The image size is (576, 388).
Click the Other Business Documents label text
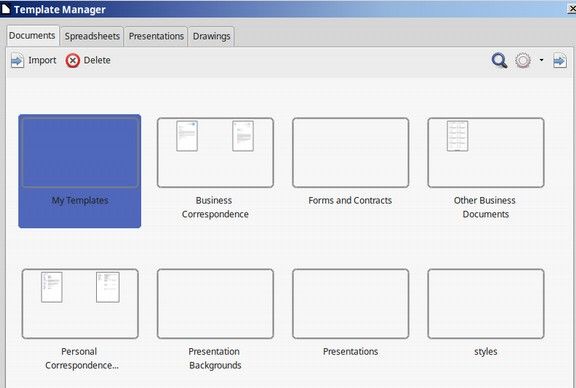point(485,207)
